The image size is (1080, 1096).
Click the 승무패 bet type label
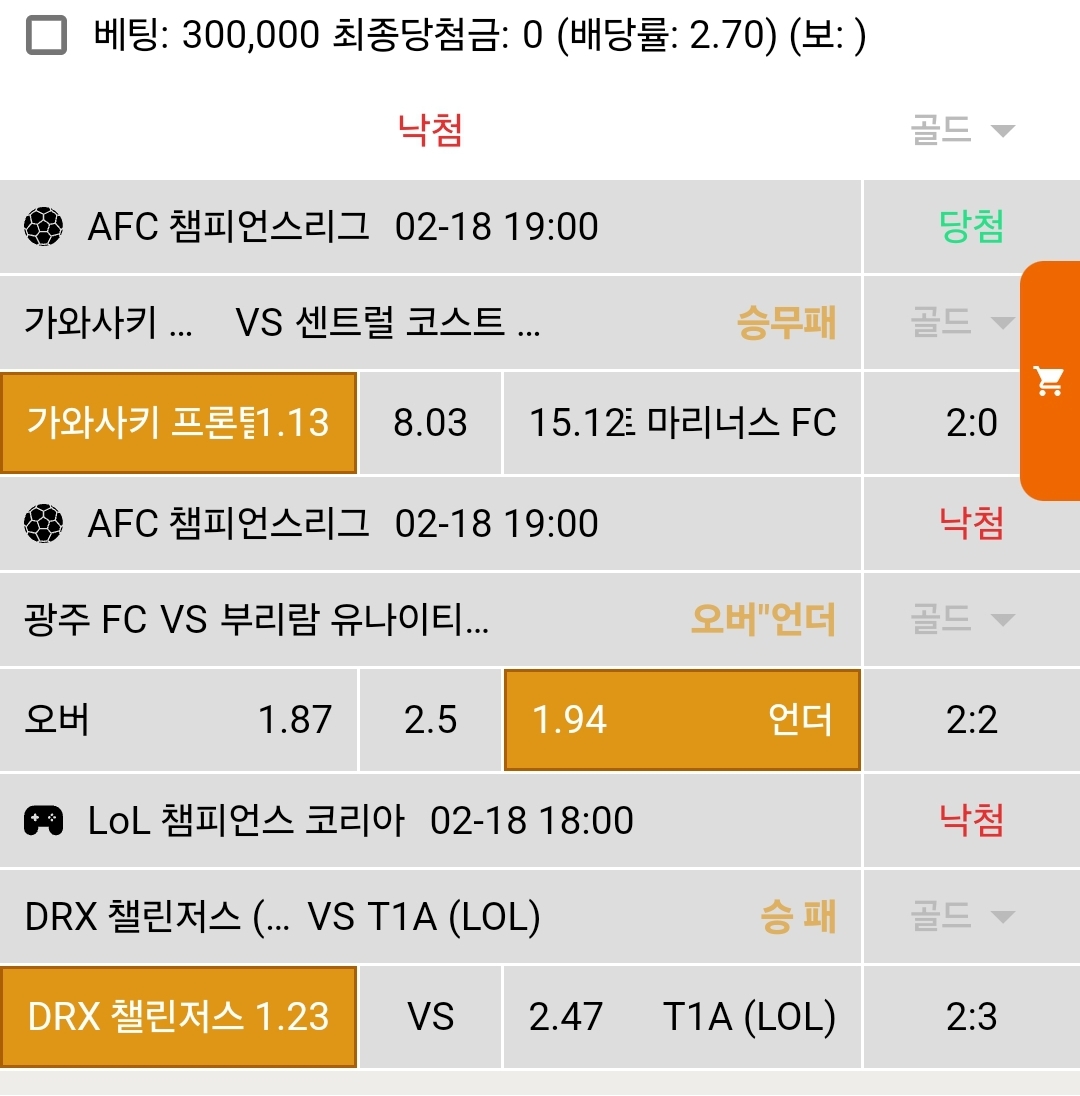(786, 323)
